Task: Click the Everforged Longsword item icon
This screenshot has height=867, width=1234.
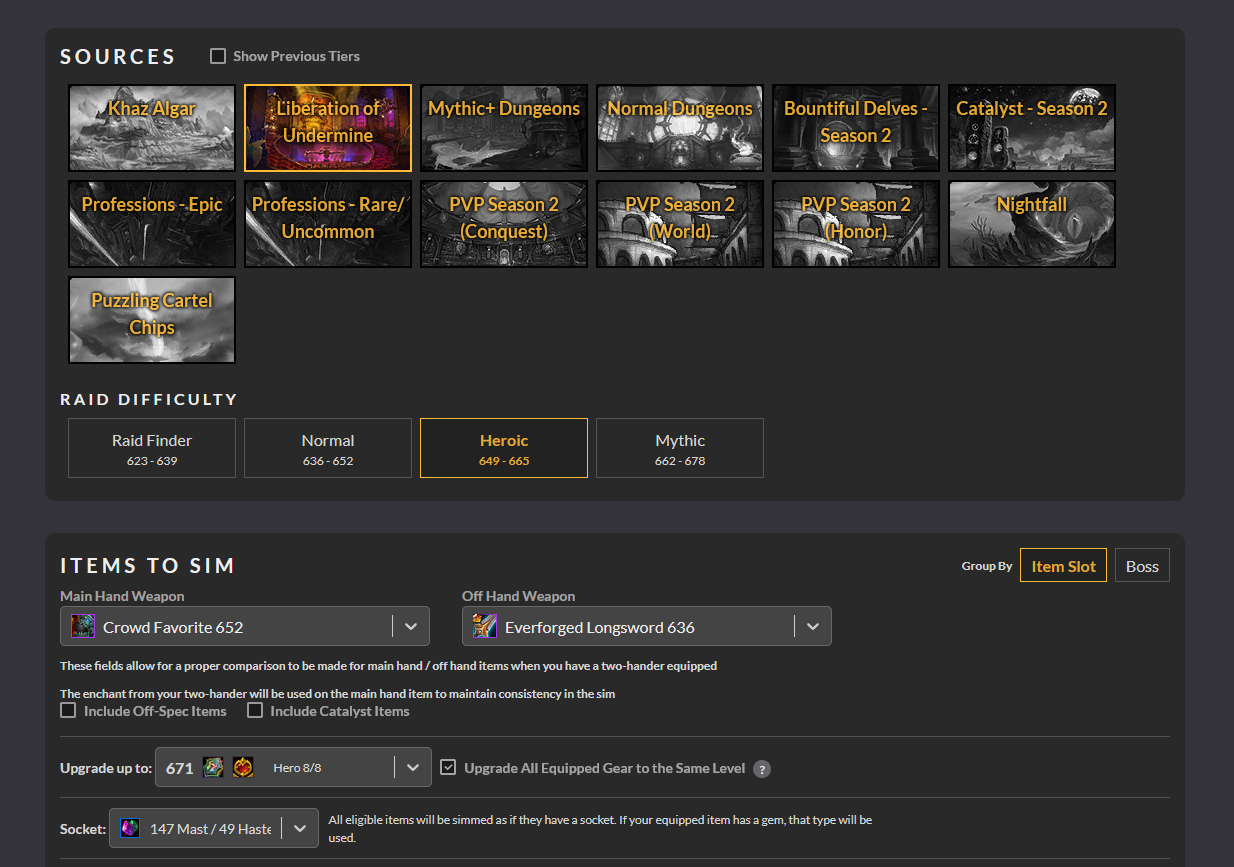Action: [485, 627]
